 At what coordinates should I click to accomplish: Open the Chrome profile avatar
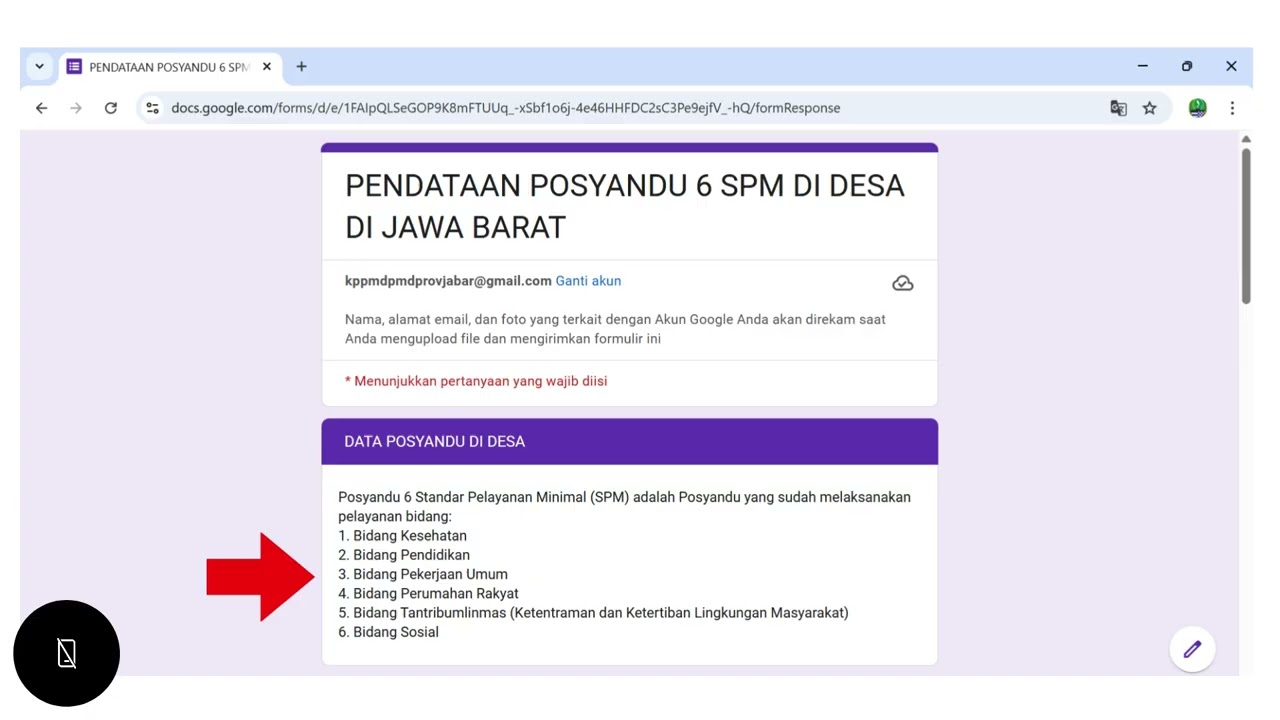pos(1197,108)
